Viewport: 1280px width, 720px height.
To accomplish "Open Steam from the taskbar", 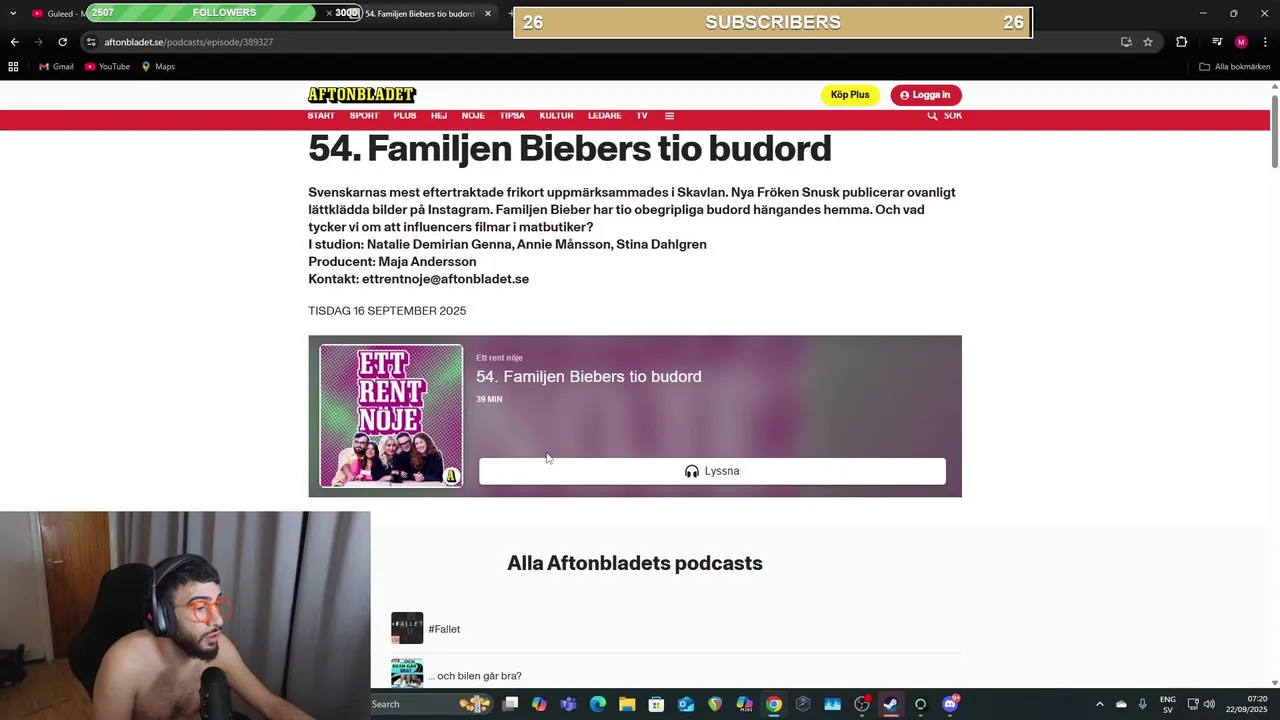I will point(891,704).
